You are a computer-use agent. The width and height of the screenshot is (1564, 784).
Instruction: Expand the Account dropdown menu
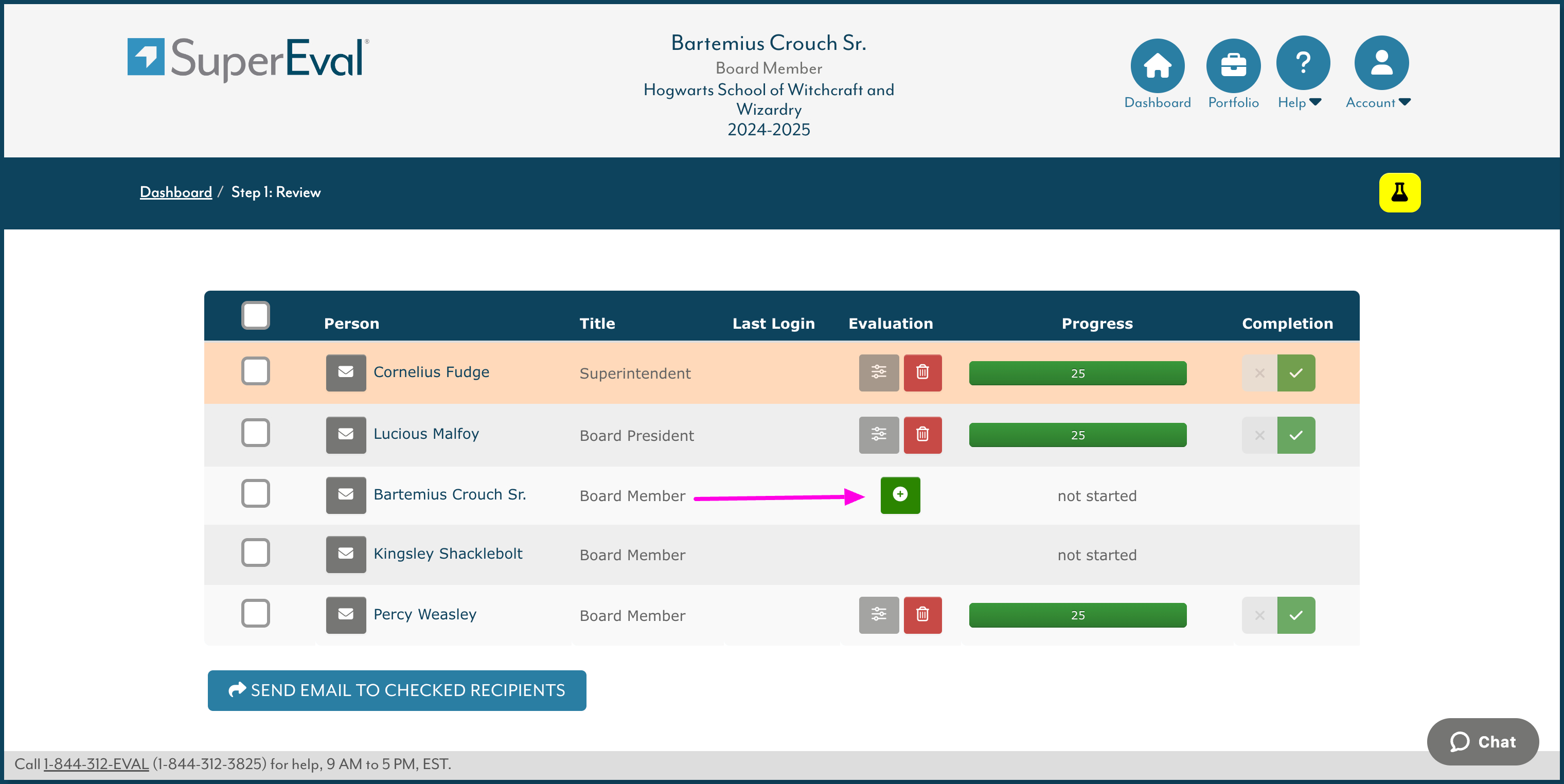pyautogui.click(x=1378, y=103)
